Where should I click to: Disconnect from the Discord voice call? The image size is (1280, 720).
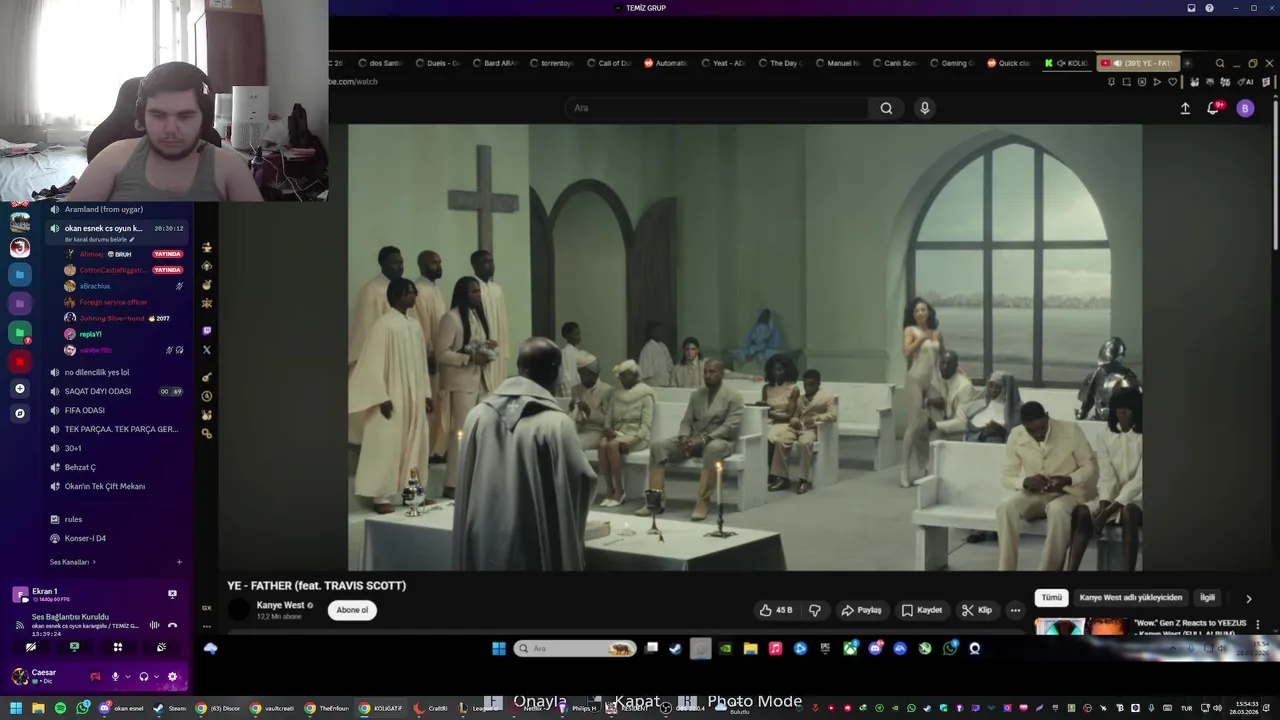172,625
